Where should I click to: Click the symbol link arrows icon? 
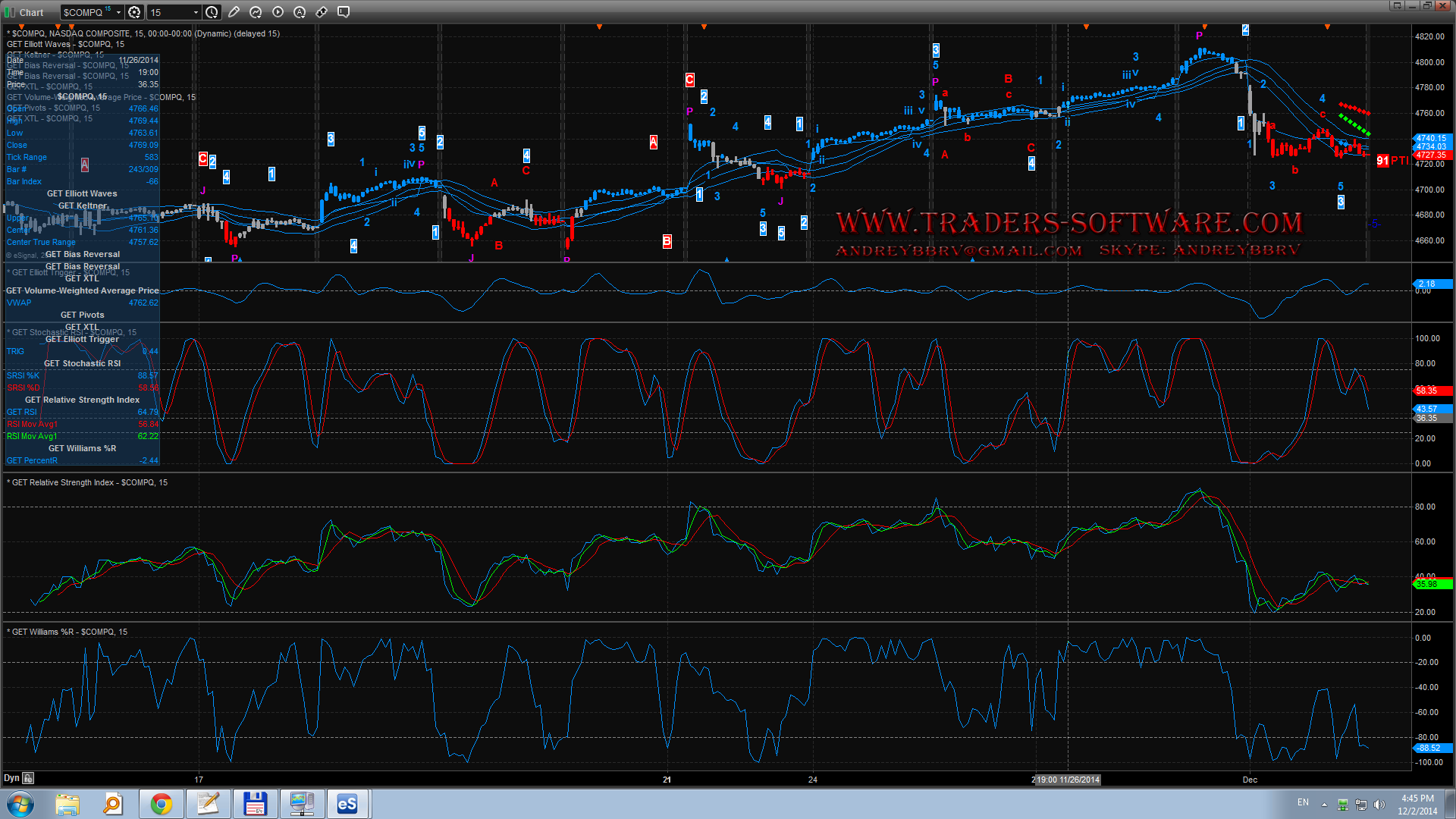(322, 12)
